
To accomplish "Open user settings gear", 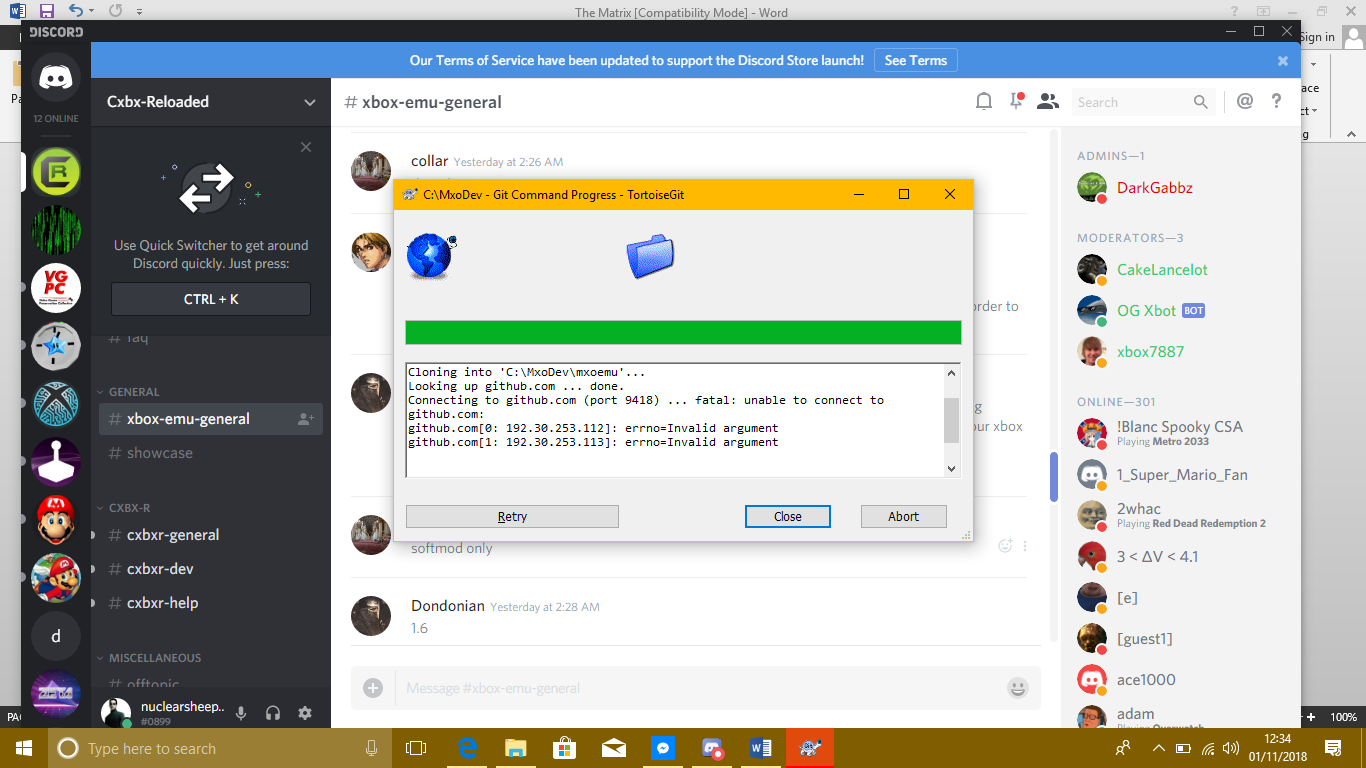I will coord(305,713).
